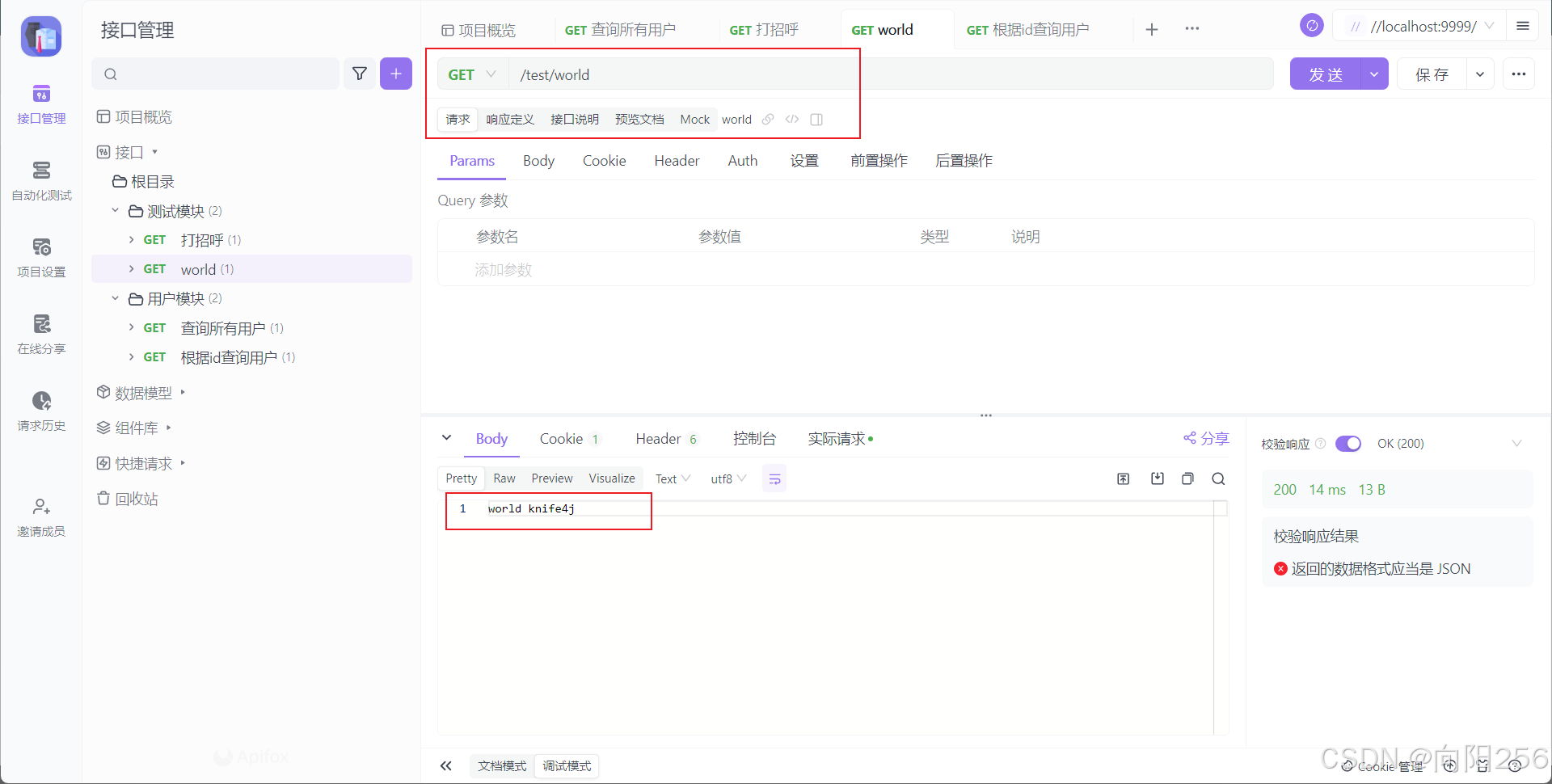Open 自动化测试 in the sidebar
Viewport: 1552px width, 784px height.
coord(41,181)
